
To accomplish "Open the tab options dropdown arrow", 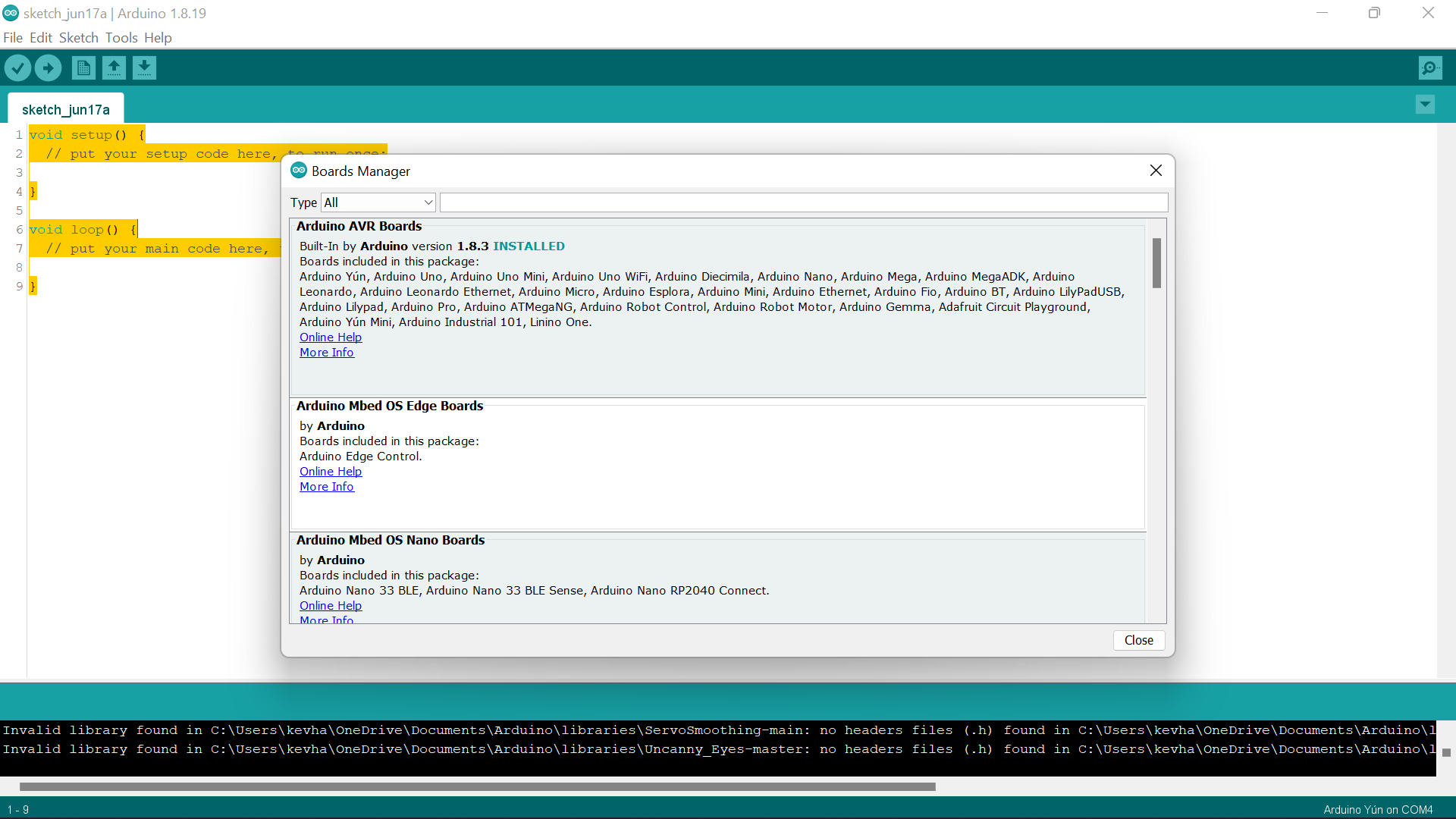I will pyautogui.click(x=1425, y=105).
